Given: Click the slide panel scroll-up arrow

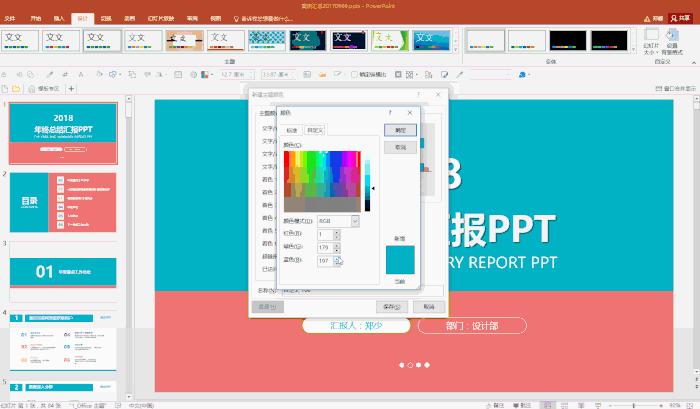Looking at the screenshot, I should (129, 99).
